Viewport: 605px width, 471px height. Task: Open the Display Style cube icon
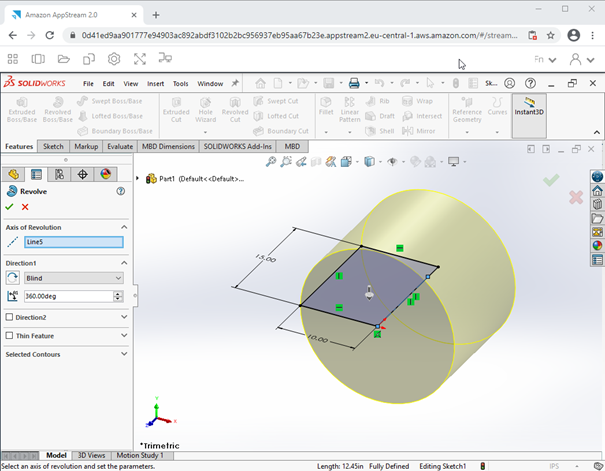click(369, 162)
